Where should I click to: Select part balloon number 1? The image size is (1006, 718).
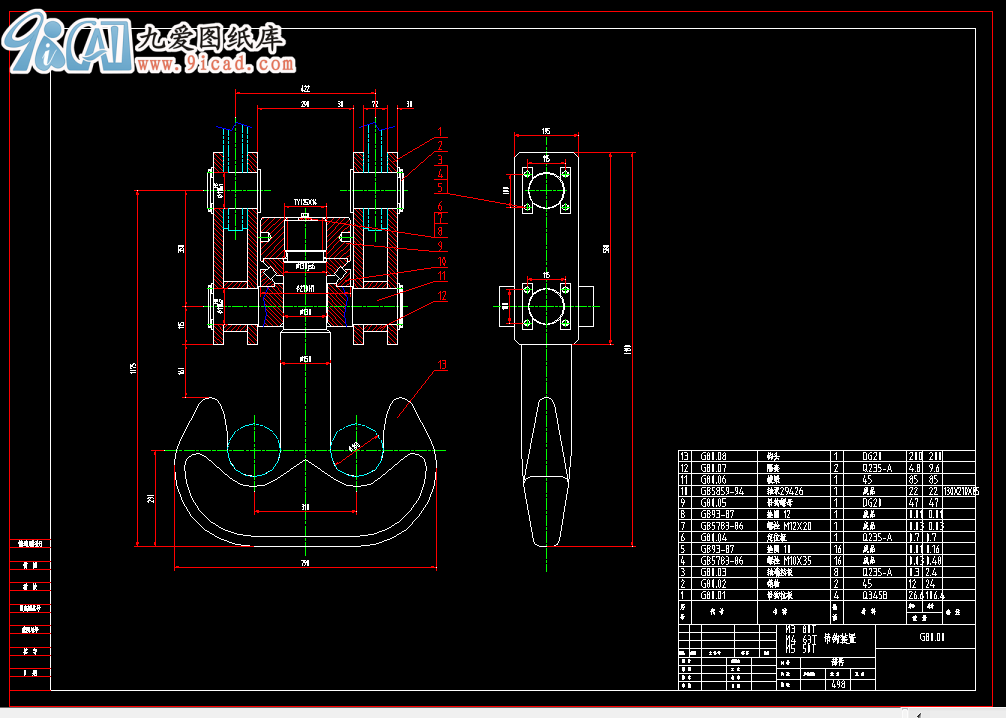(439, 131)
